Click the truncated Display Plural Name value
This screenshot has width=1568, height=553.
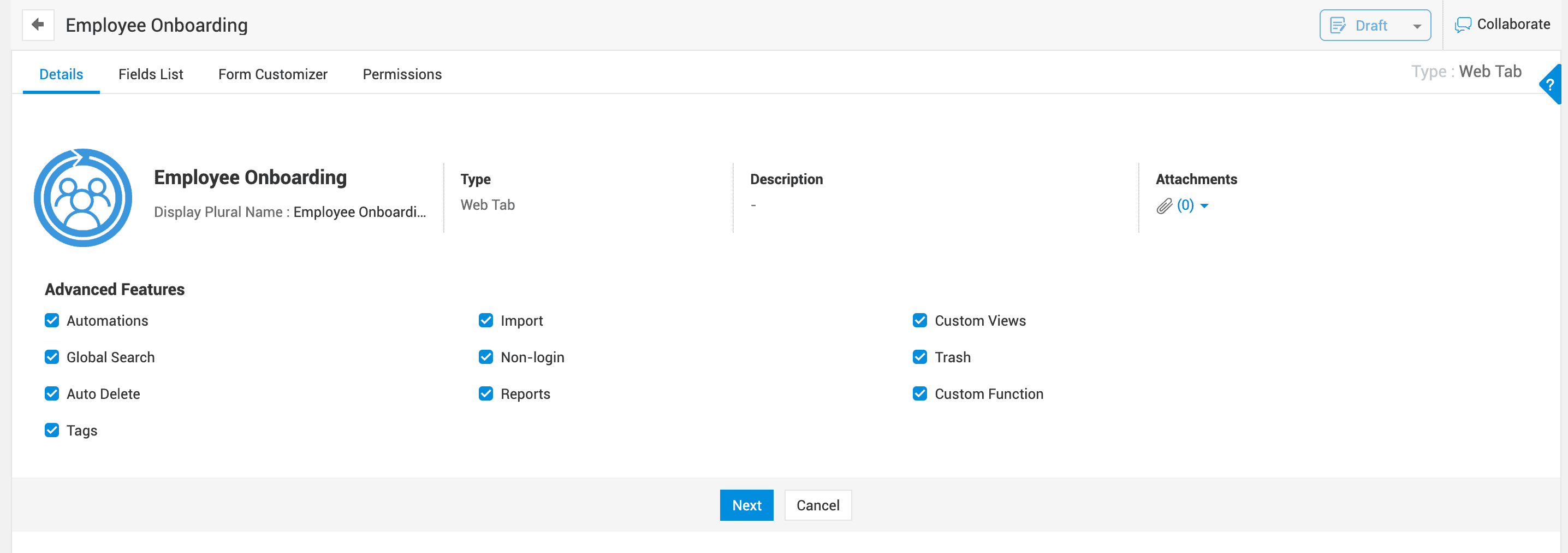pyautogui.click(x=359, y=212)
